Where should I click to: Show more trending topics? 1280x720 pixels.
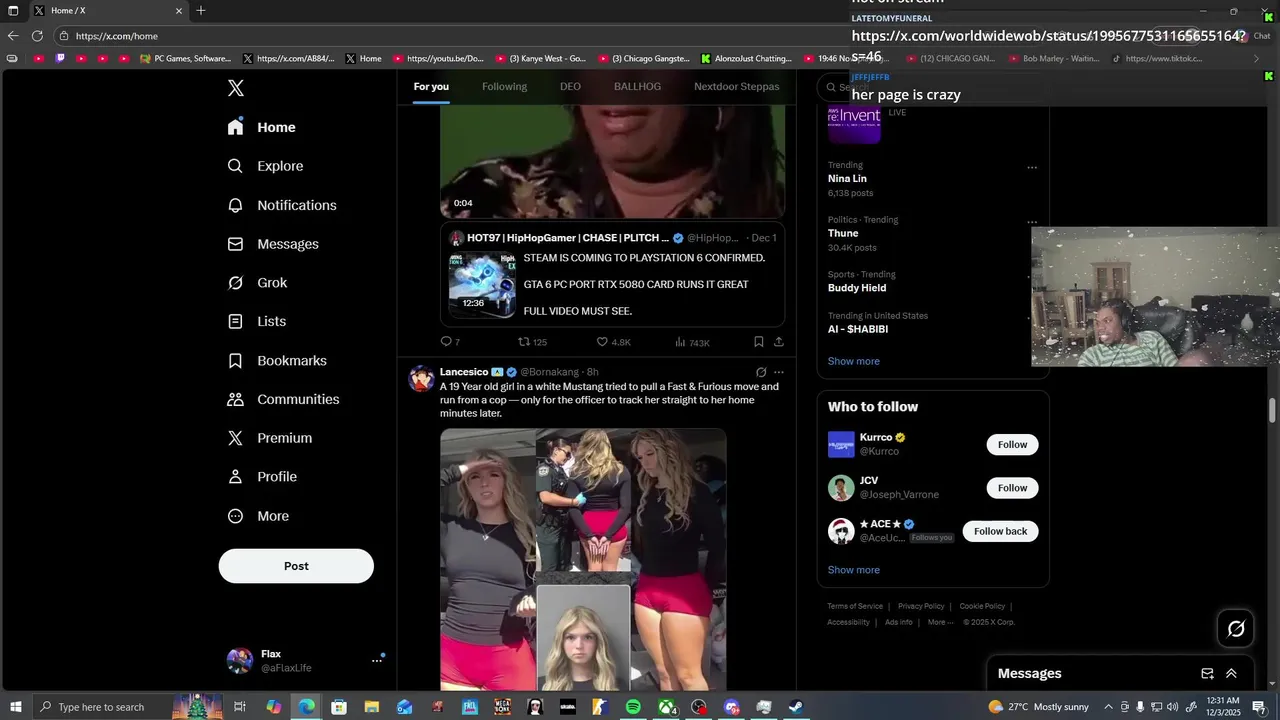click(x=853, y=361)
